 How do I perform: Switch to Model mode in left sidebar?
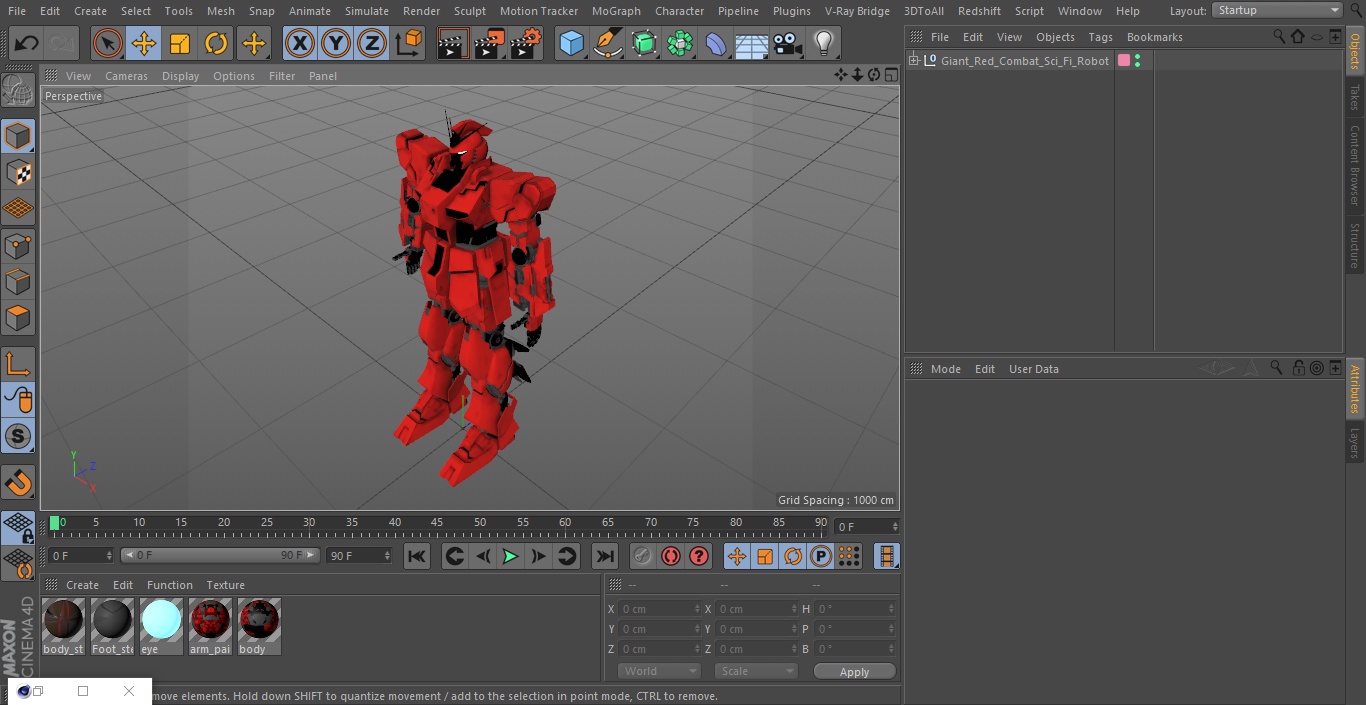point(18,136)
